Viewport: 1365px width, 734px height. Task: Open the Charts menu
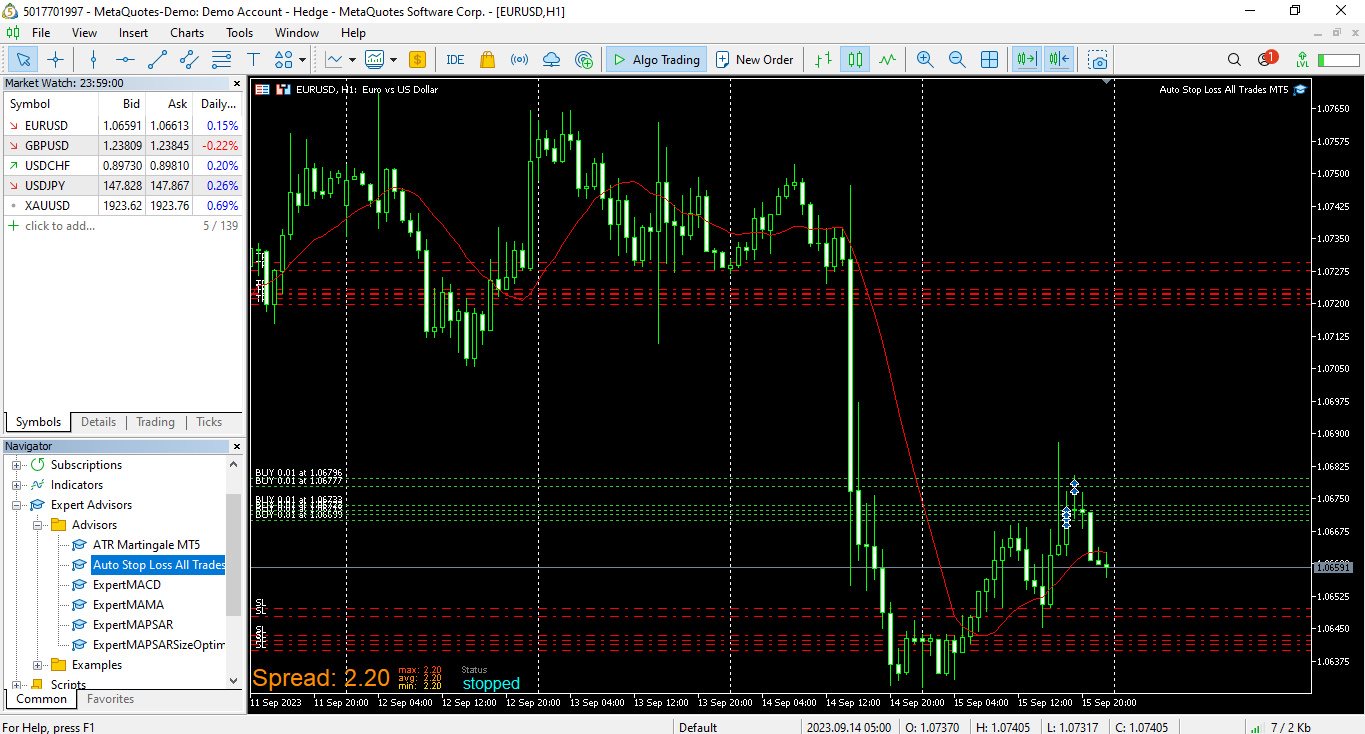tap(187, 32)
